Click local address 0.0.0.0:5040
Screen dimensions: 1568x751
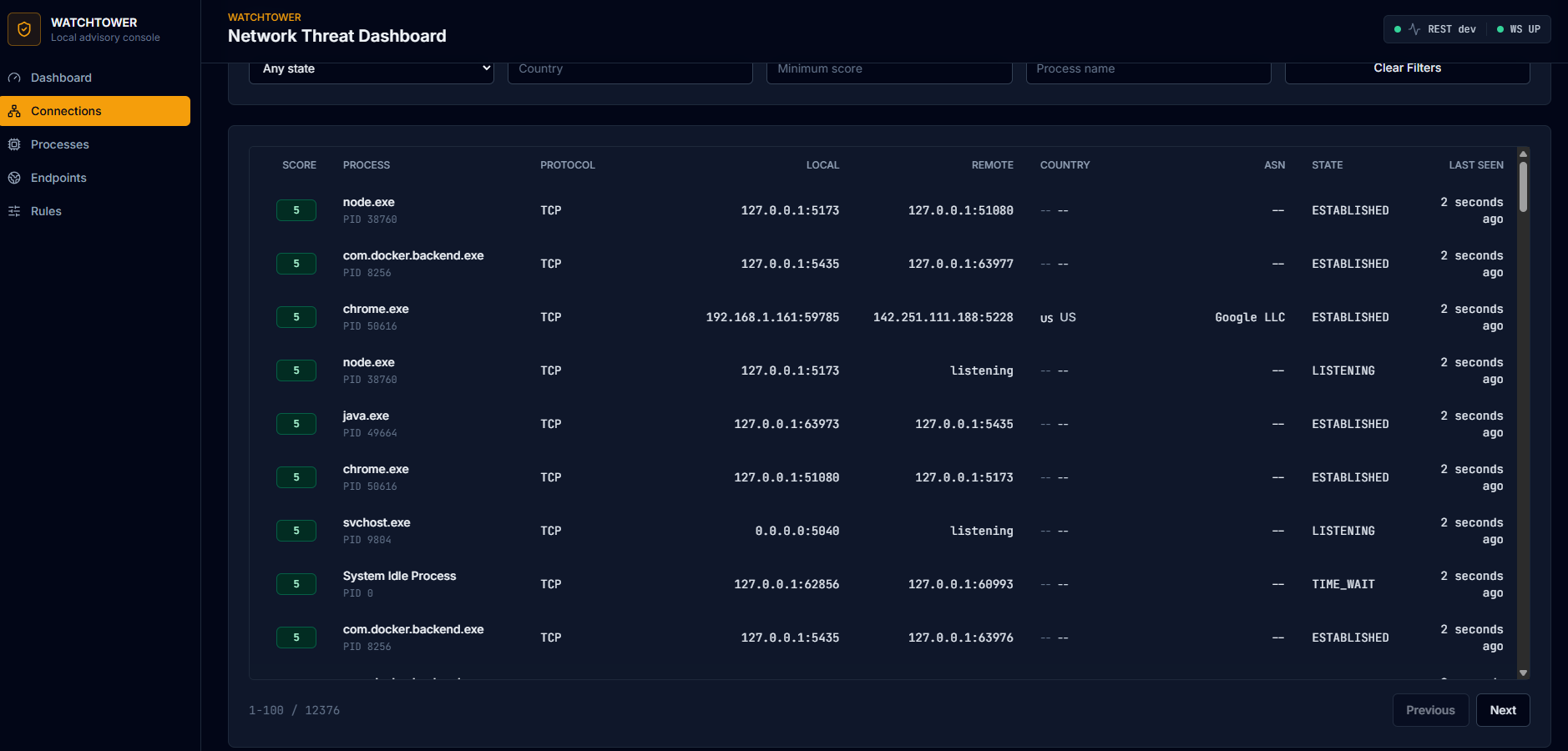tap(797, 531)
